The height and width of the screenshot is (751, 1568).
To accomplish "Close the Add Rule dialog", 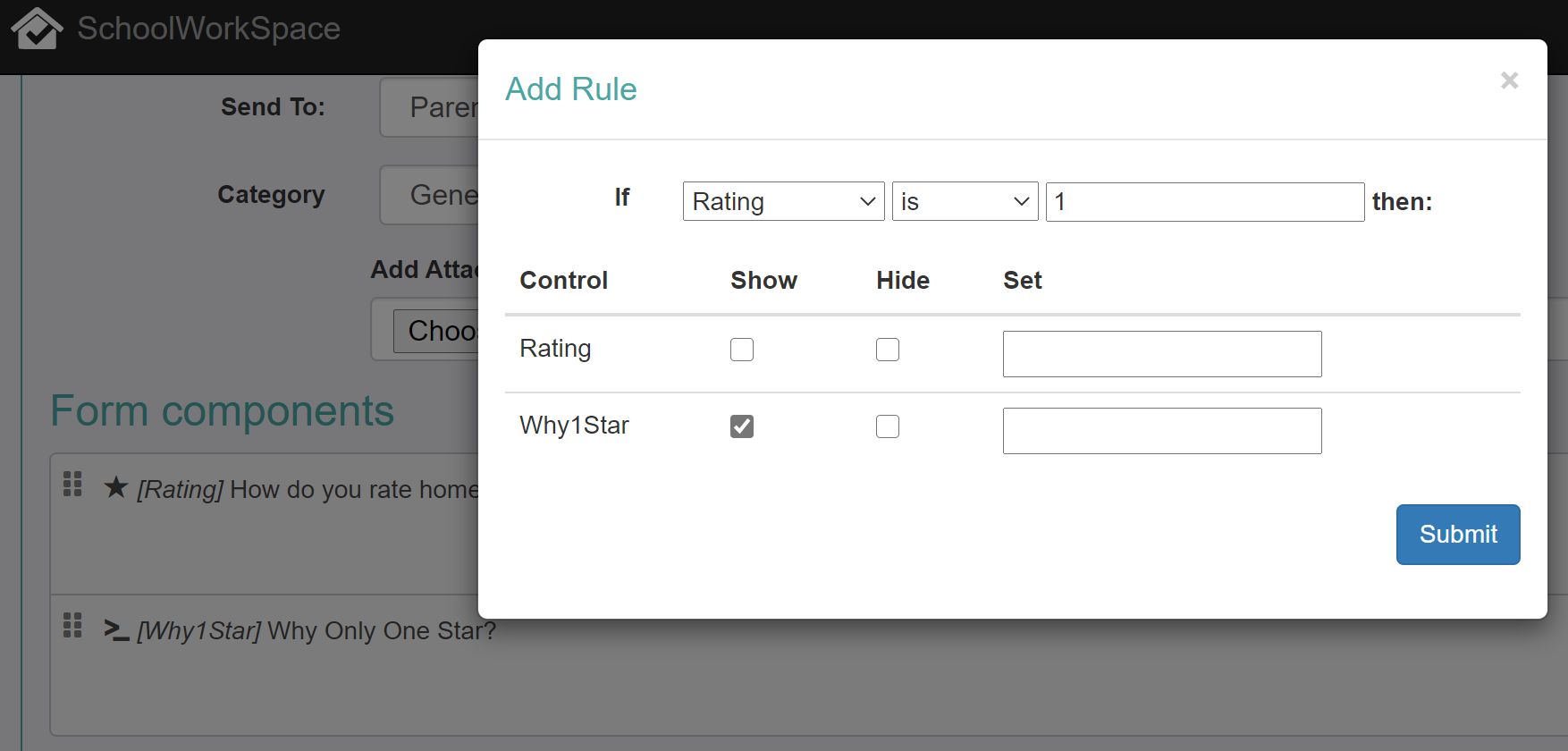I will 1509,80.
